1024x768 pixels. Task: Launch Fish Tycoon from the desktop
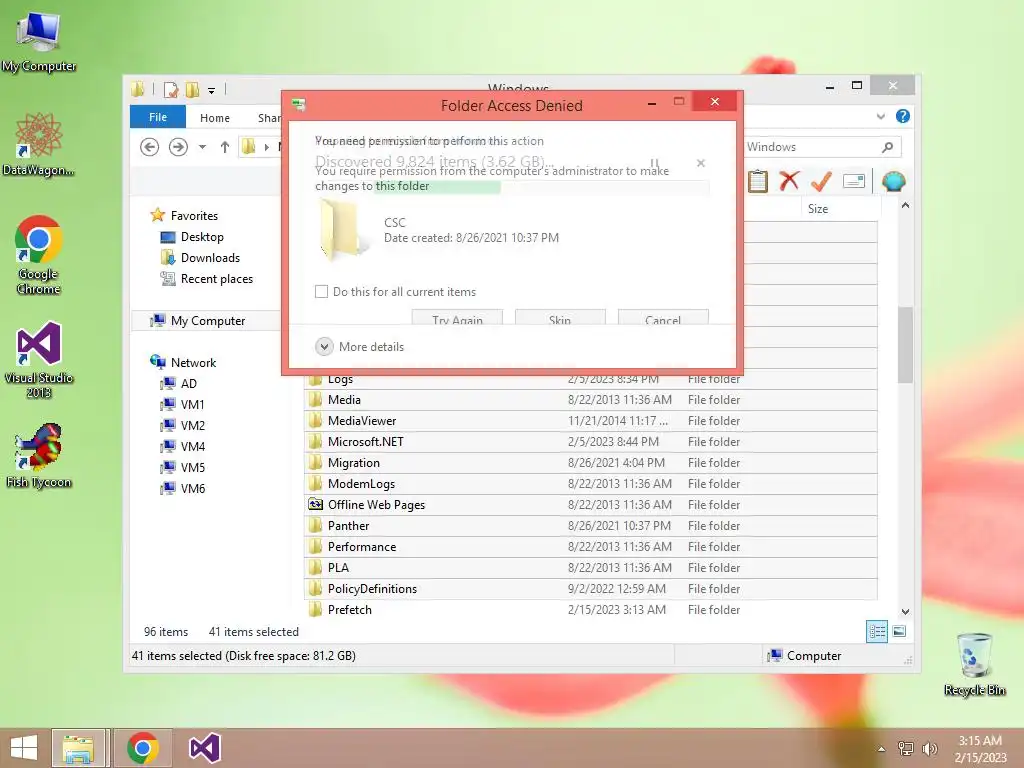[38, 455]
